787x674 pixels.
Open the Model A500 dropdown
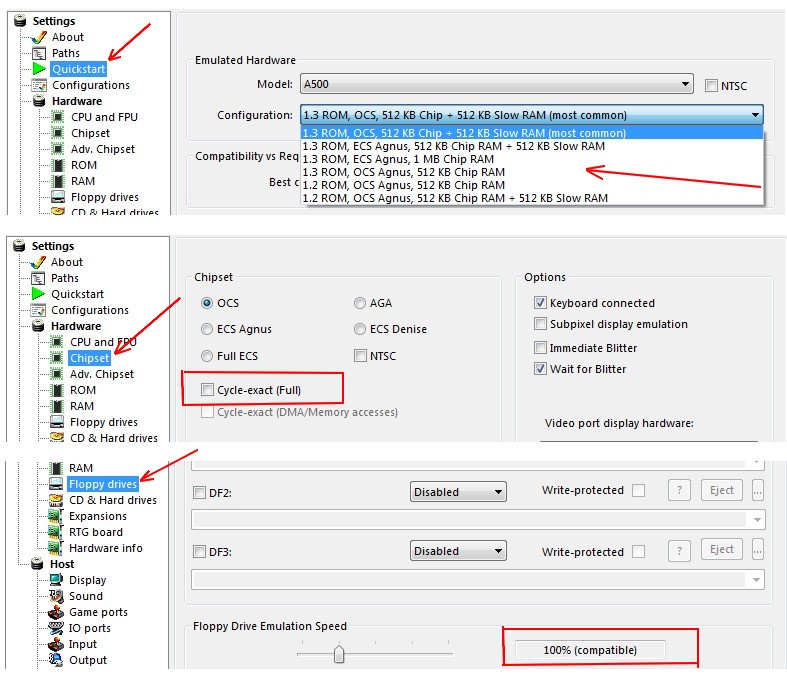click(496, 85)
